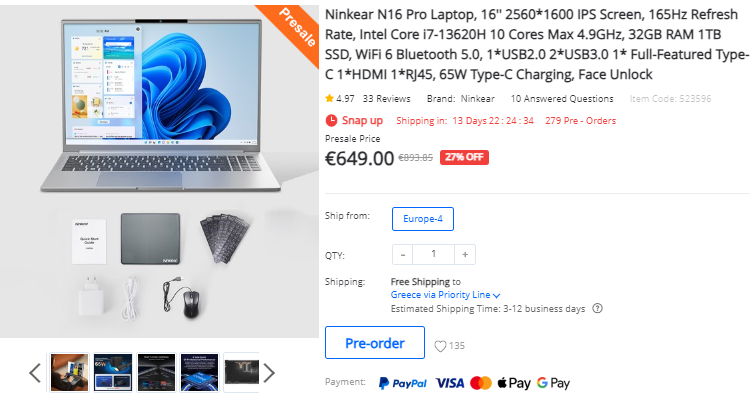The image size is (750, 401).
Task: Click the Apple Pay logo
Action: tap(514, 383)
